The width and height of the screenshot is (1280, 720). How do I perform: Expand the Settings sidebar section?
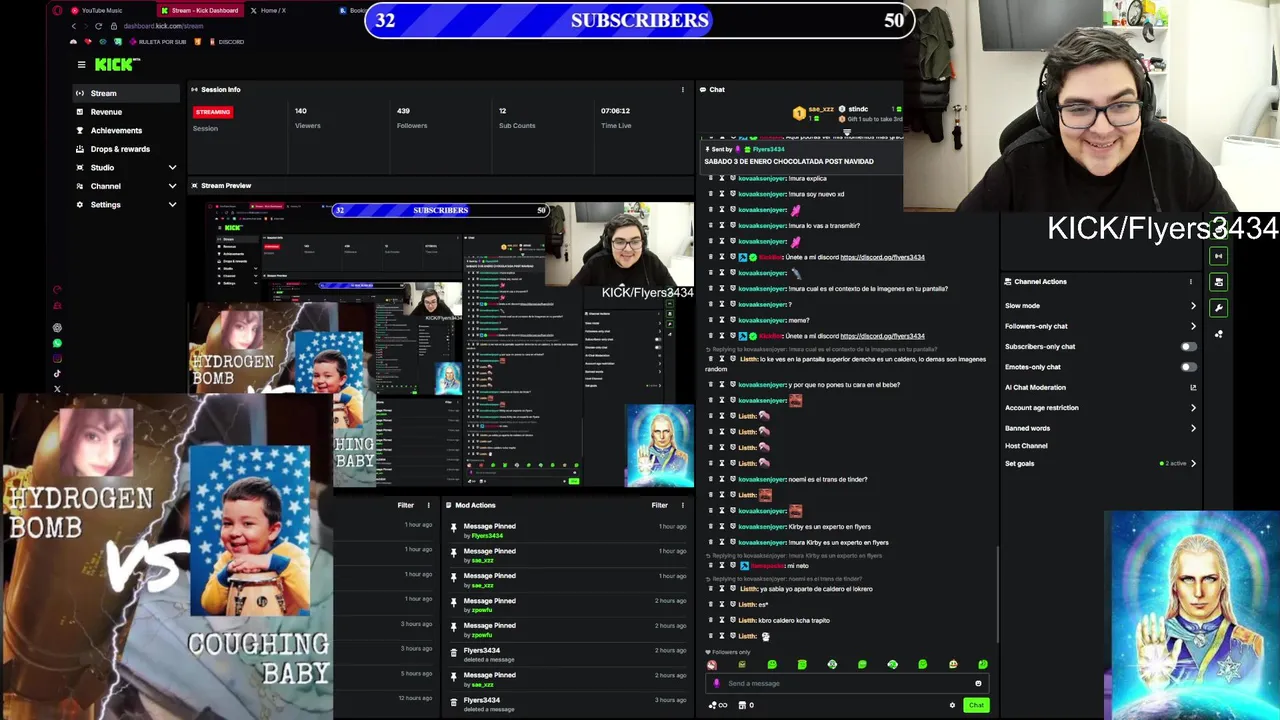126,204
